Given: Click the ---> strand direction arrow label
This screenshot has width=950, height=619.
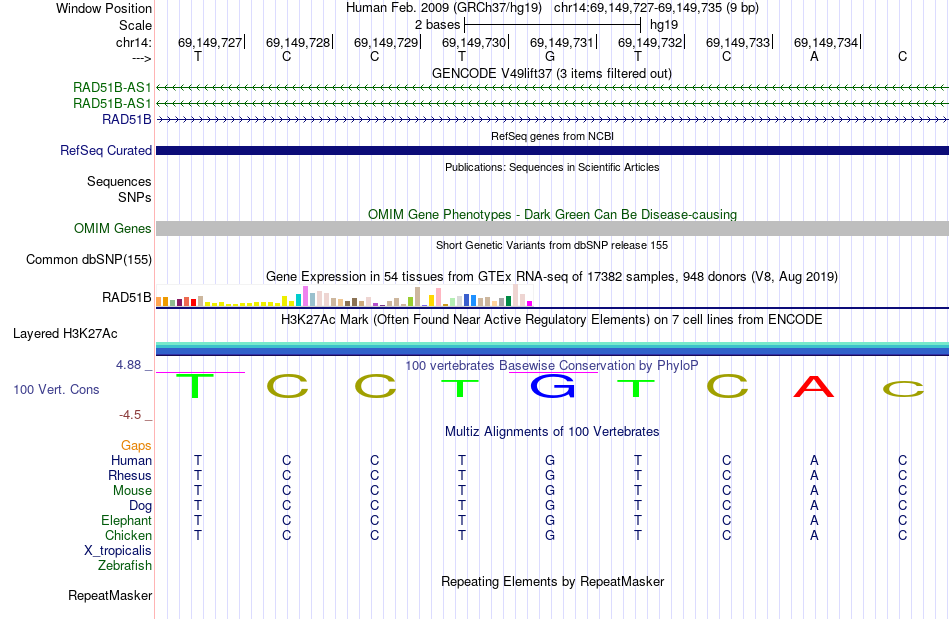Looking at the screenshot, I should click(141, 58).
